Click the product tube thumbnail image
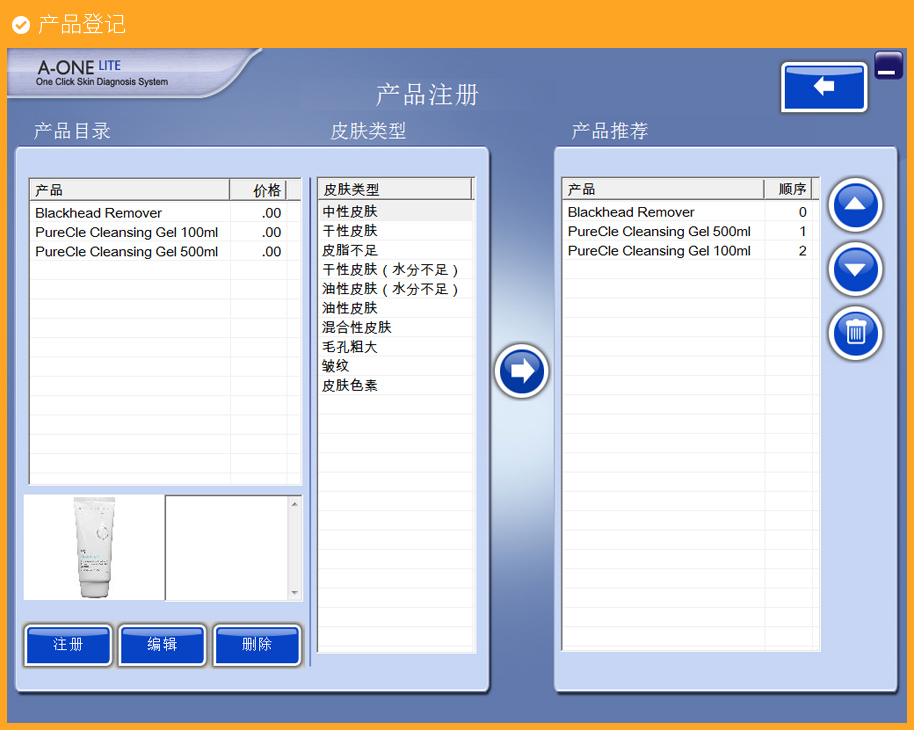The width and height of the screenshot is (914, 730). tap(94, 547)
